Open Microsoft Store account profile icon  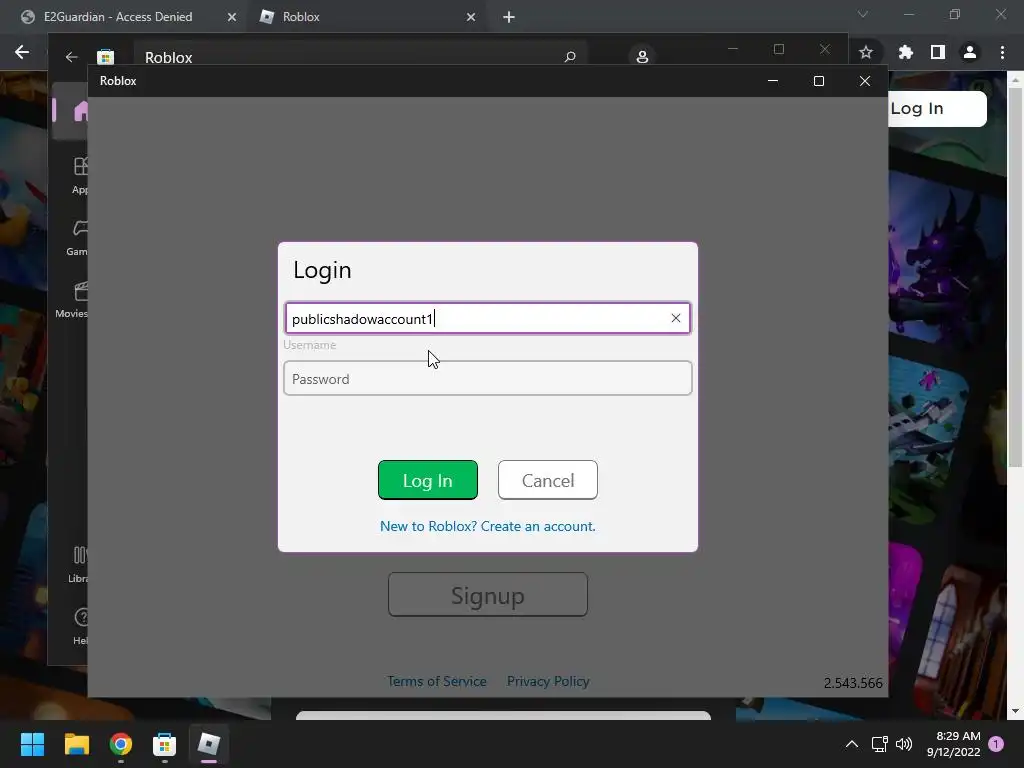(642, 57)
